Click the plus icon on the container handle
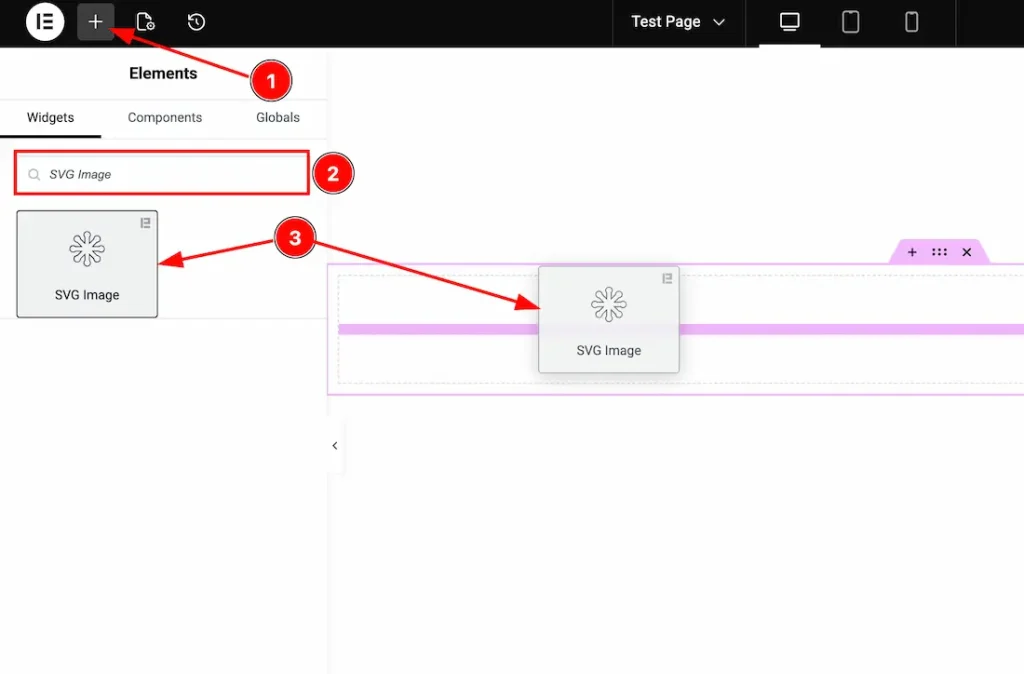 coord(911,252)
